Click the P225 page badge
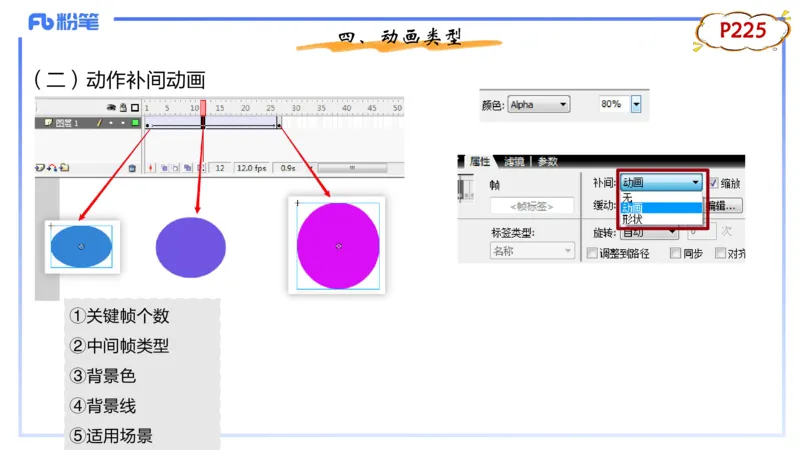 (742, 31)
